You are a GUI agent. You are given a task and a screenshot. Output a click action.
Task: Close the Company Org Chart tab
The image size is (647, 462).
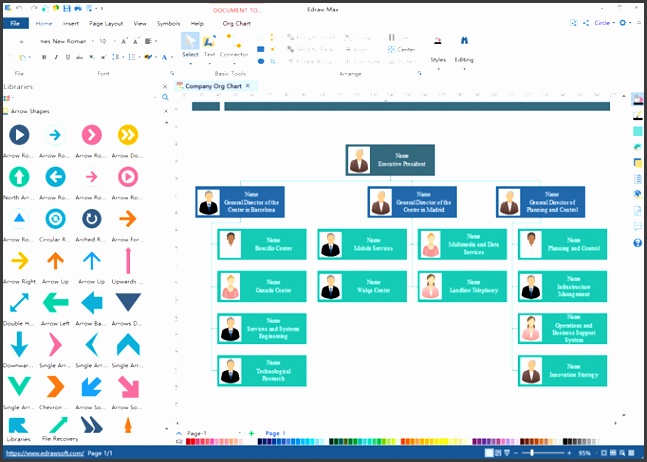248,86
